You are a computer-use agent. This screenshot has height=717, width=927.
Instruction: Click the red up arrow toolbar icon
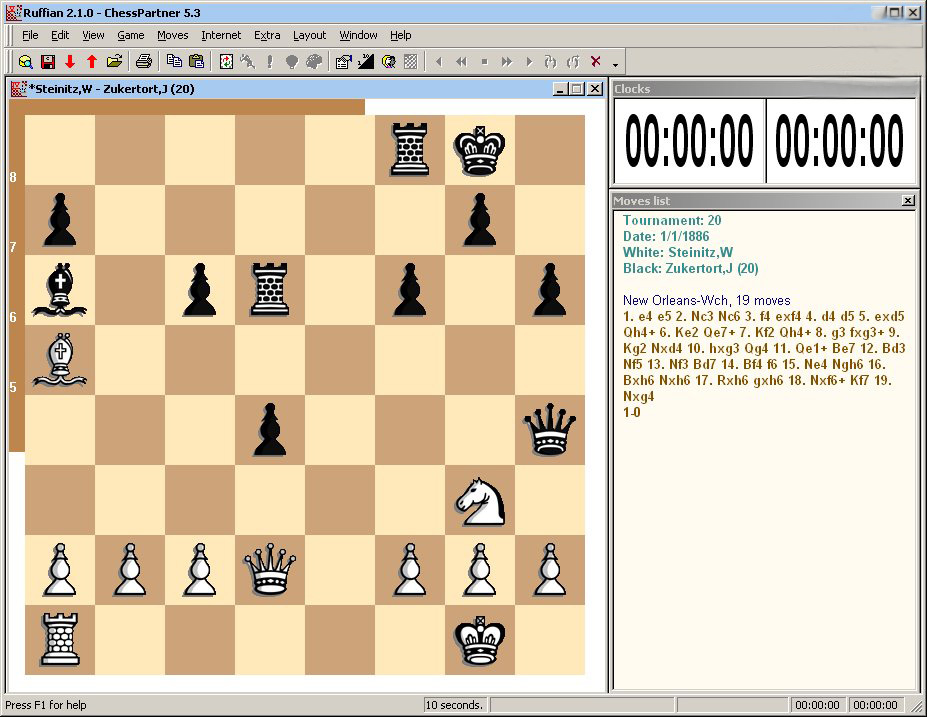pyautogui.click(x=91, y=62)
